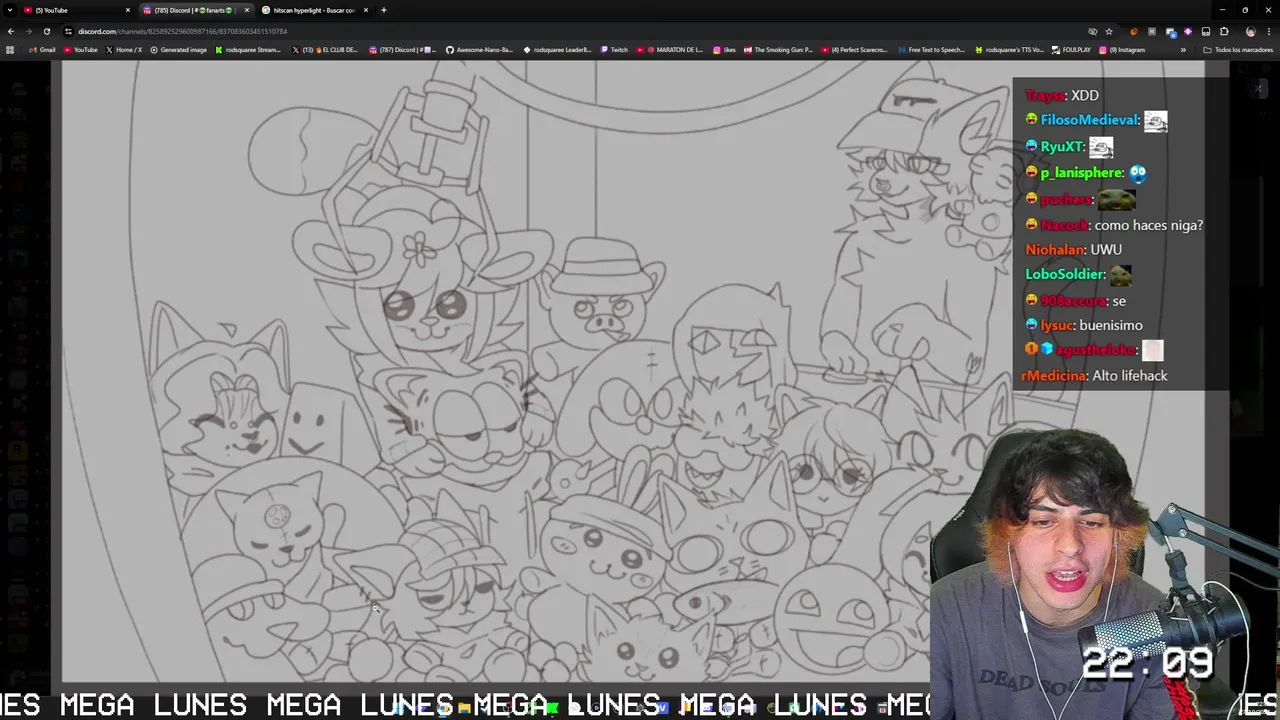Open the likes Instagram bookmark
Screen dimensions: 1280x720
click(x=724, y=50)
